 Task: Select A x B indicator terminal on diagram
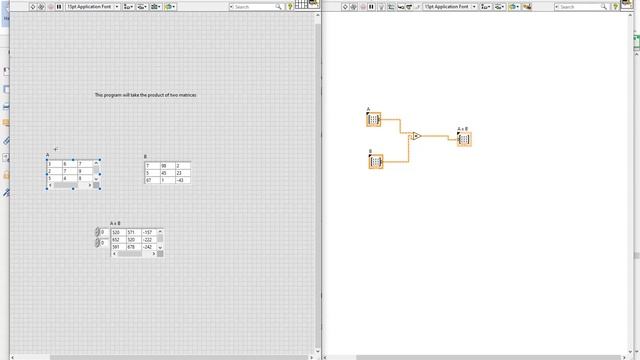coord(464,139)
